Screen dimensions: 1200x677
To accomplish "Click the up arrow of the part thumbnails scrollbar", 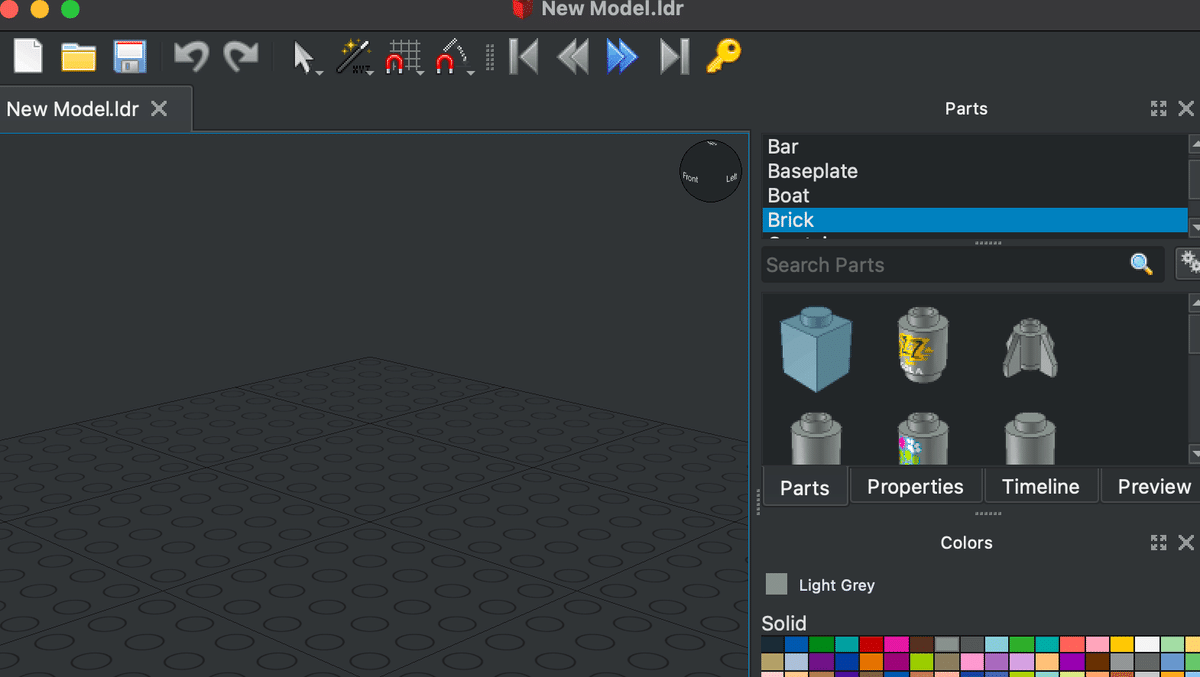I will (x=1195, y=301).
